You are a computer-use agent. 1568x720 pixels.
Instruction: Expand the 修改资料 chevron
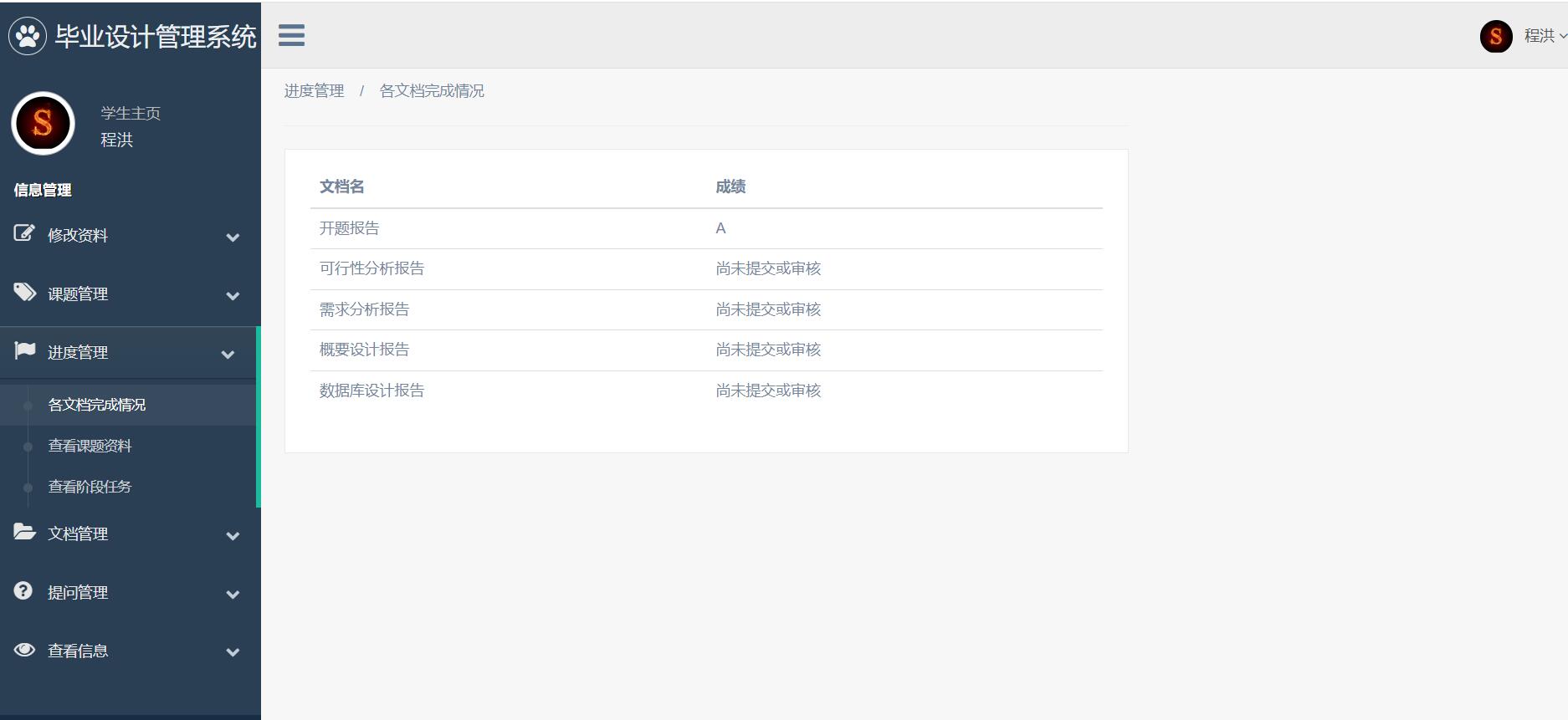click(233, 237)
